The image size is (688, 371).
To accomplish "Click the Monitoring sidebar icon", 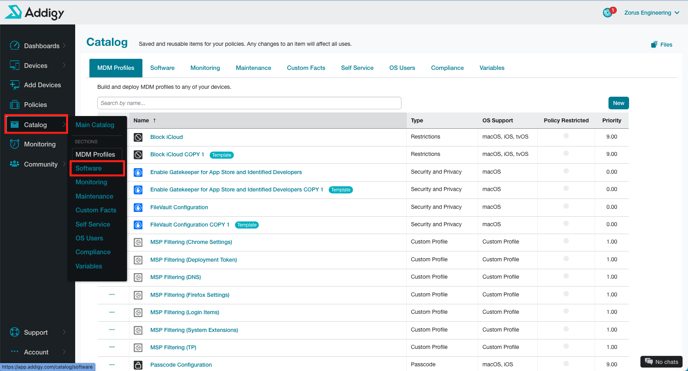I will (14, 144).
